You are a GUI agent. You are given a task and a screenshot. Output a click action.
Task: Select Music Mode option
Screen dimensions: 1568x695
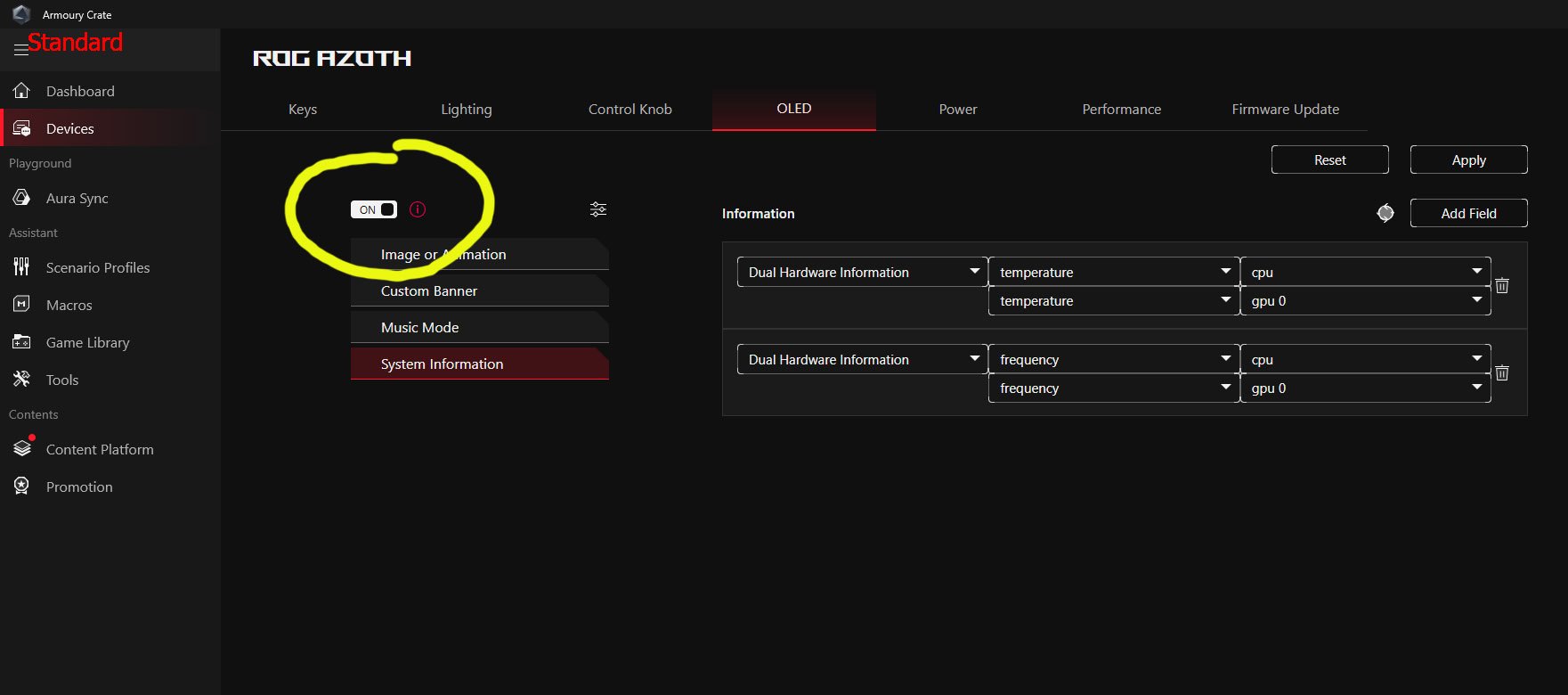(x=480, y=327)
